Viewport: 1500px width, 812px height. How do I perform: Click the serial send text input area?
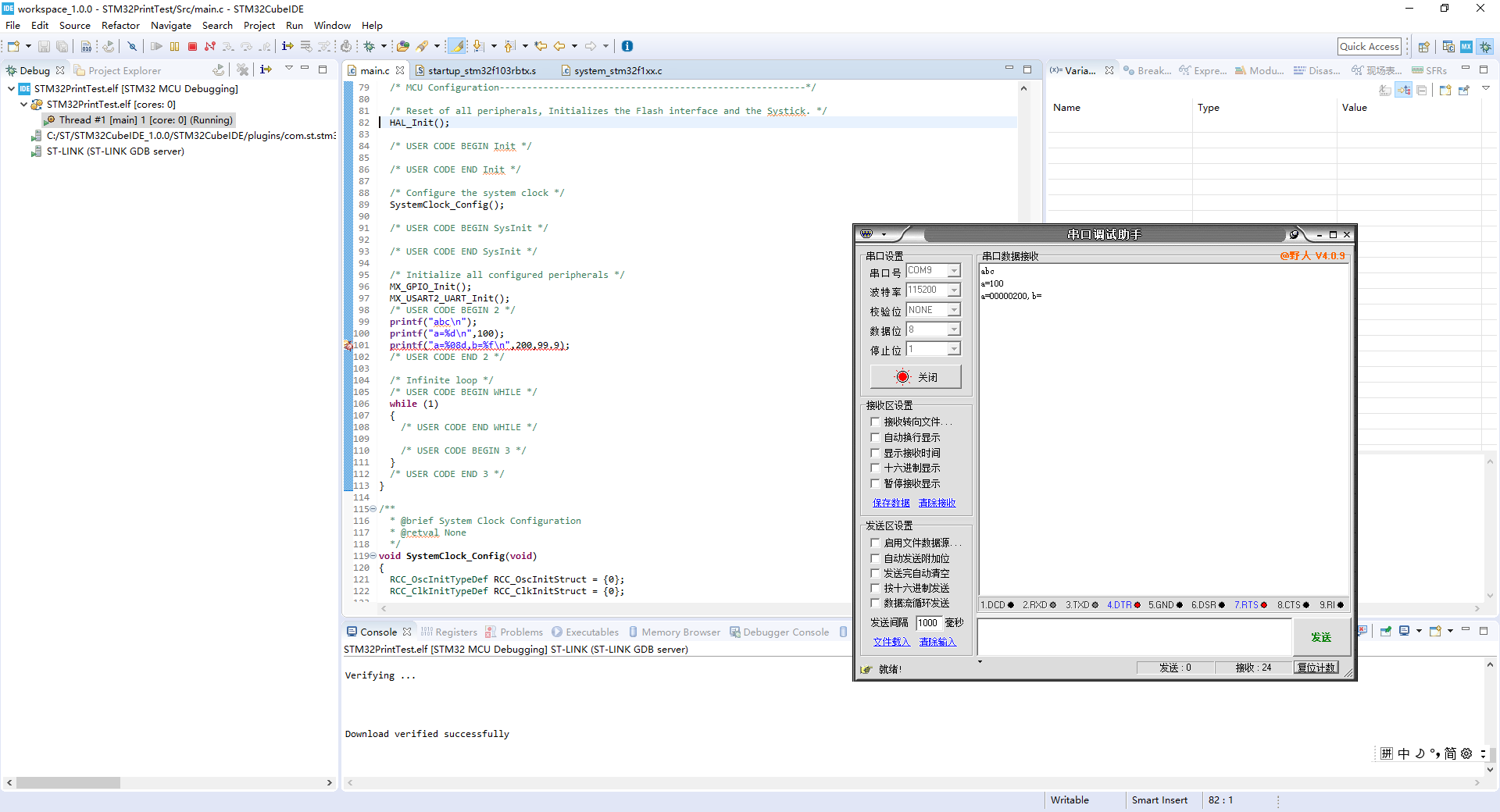1134,637
